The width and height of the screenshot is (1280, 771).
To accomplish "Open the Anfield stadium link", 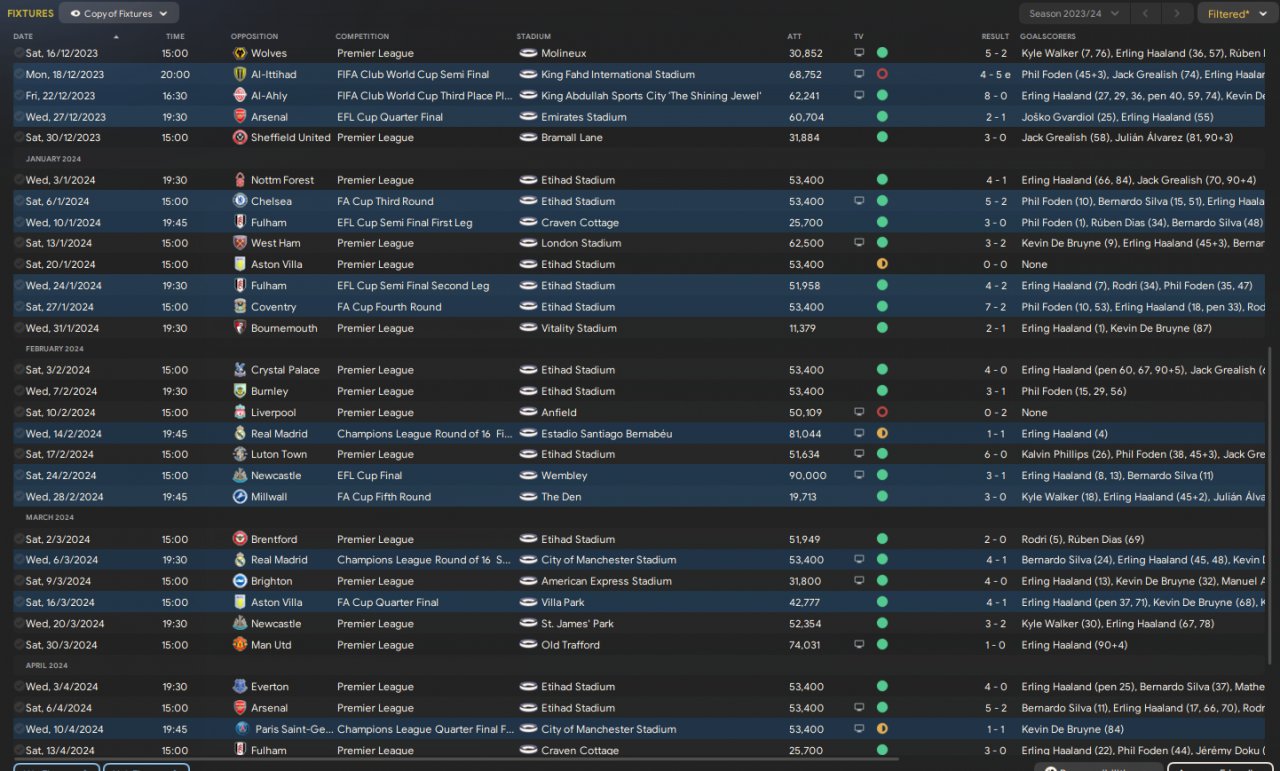I will tap(559, 412).
